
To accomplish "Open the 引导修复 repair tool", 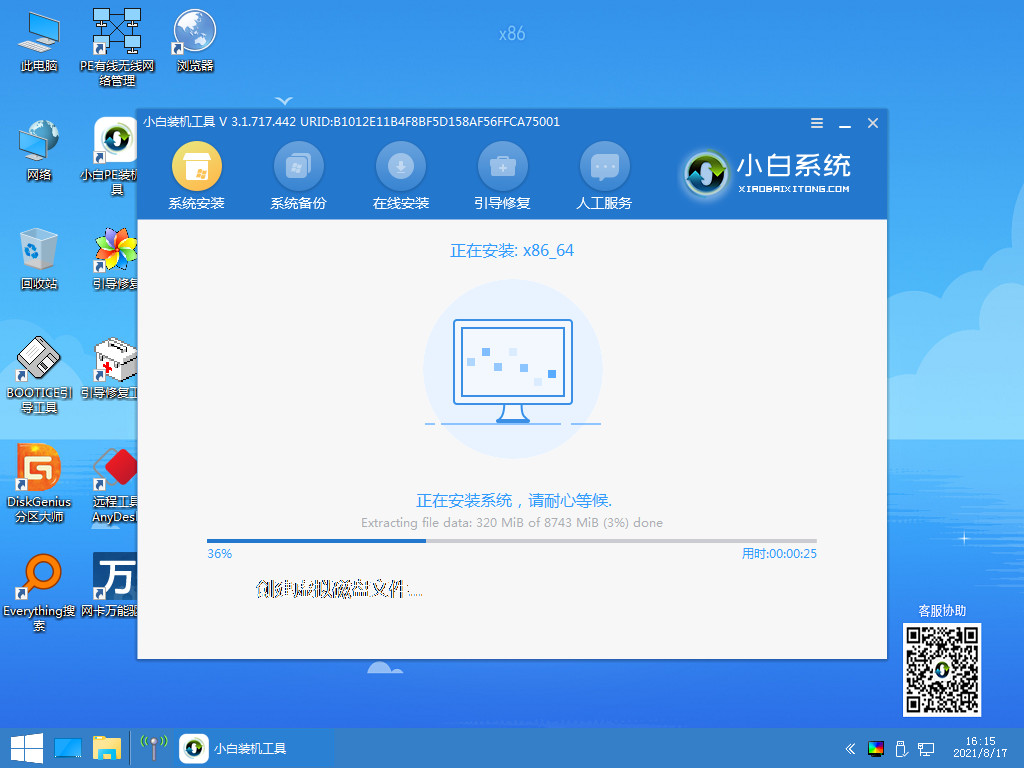I will coord(502,167).
